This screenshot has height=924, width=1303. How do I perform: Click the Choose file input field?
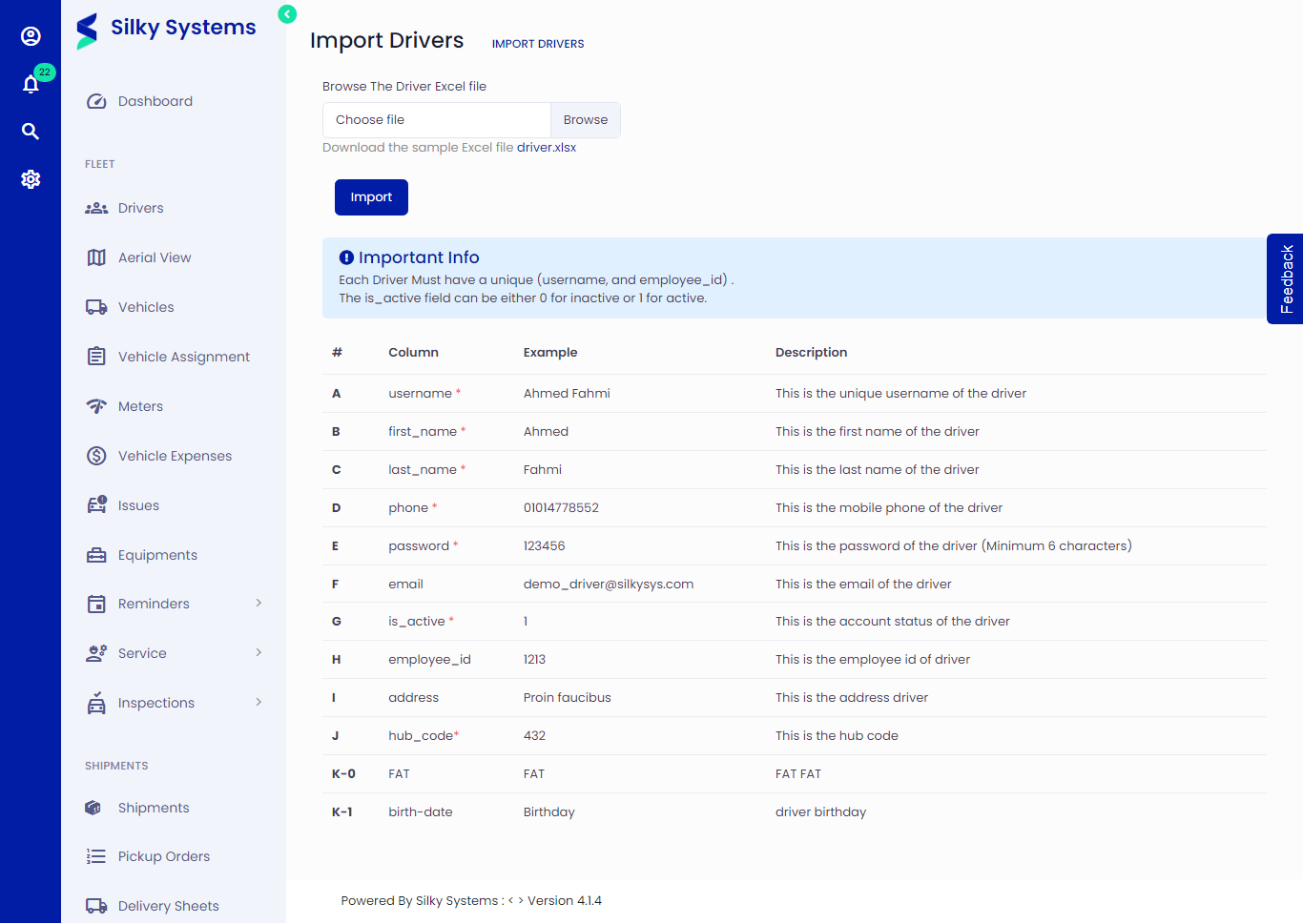pyautogui.click(x=435, y=118)
